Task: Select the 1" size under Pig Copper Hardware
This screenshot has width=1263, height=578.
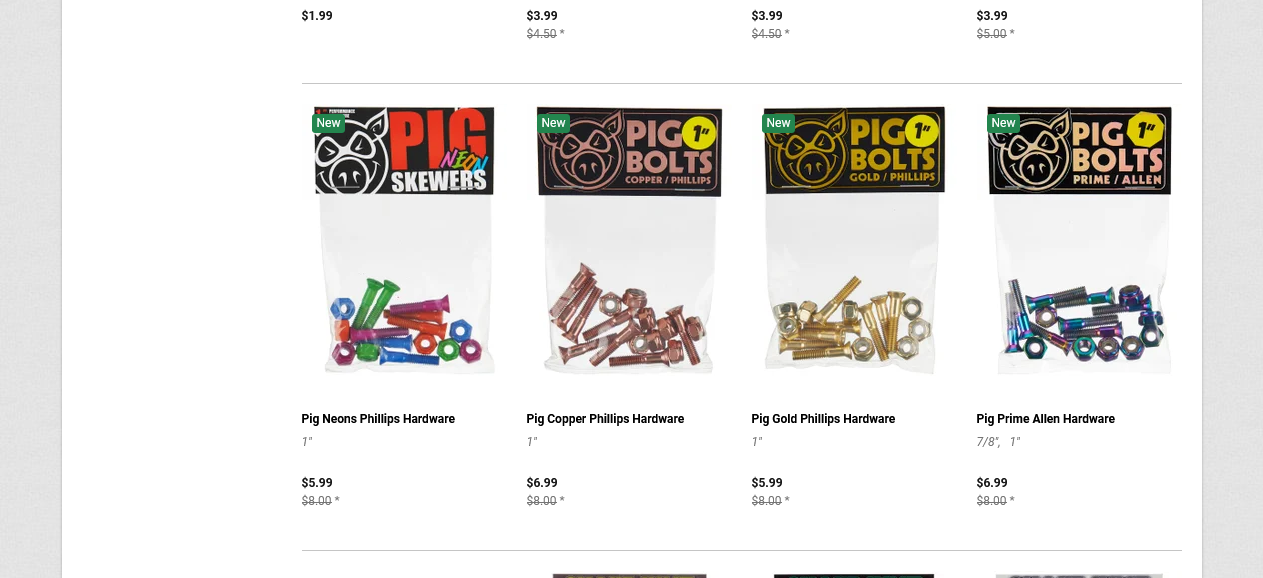Action: coord(532,441)
